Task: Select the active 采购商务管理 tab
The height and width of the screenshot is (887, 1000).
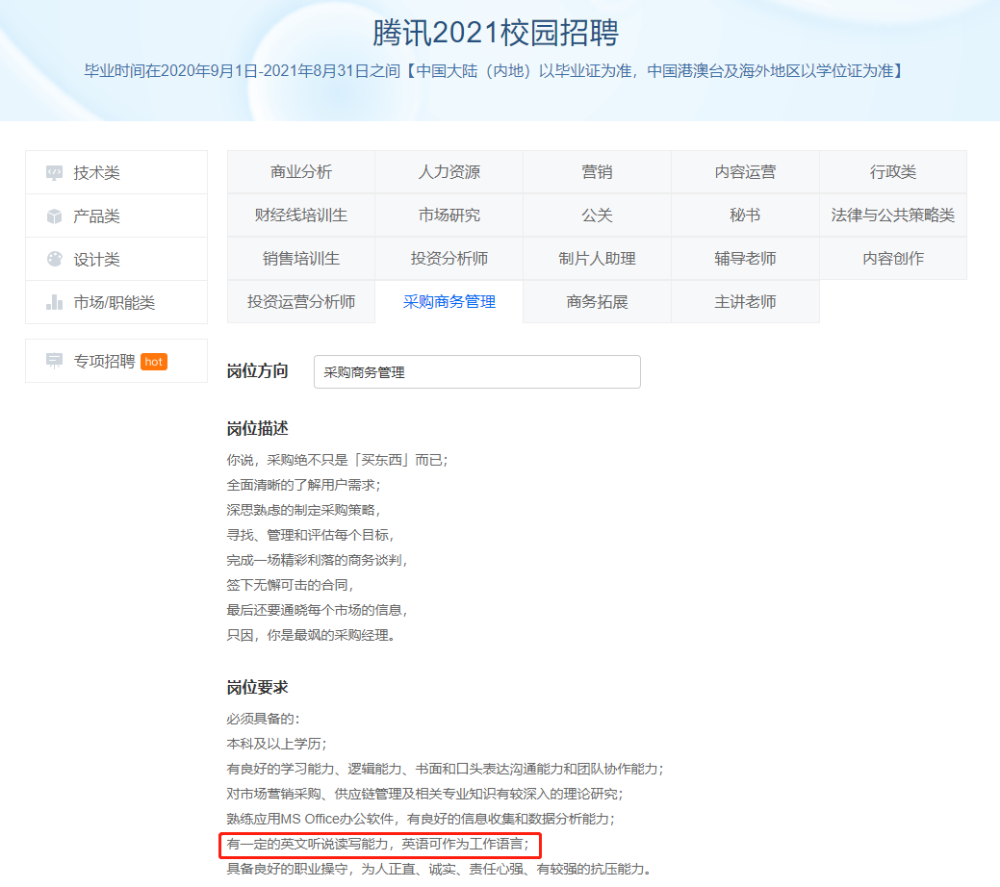Action: coord(449,302)
